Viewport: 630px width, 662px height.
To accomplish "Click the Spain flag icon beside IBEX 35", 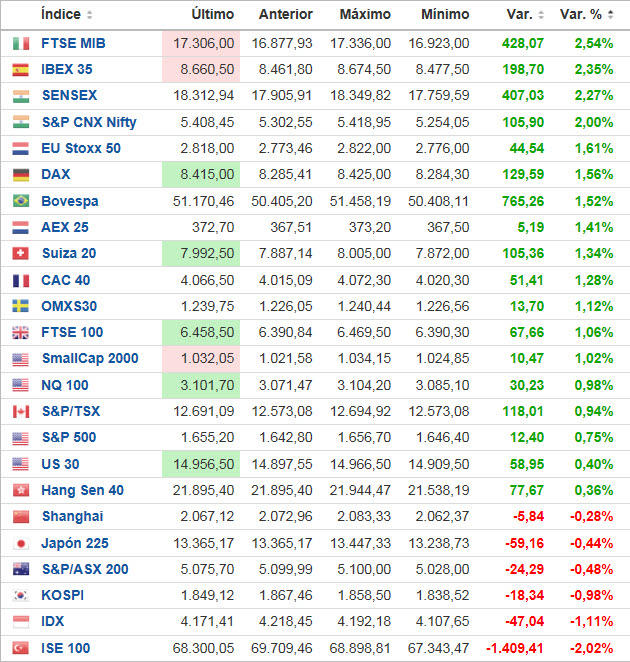I will [20, 70].
